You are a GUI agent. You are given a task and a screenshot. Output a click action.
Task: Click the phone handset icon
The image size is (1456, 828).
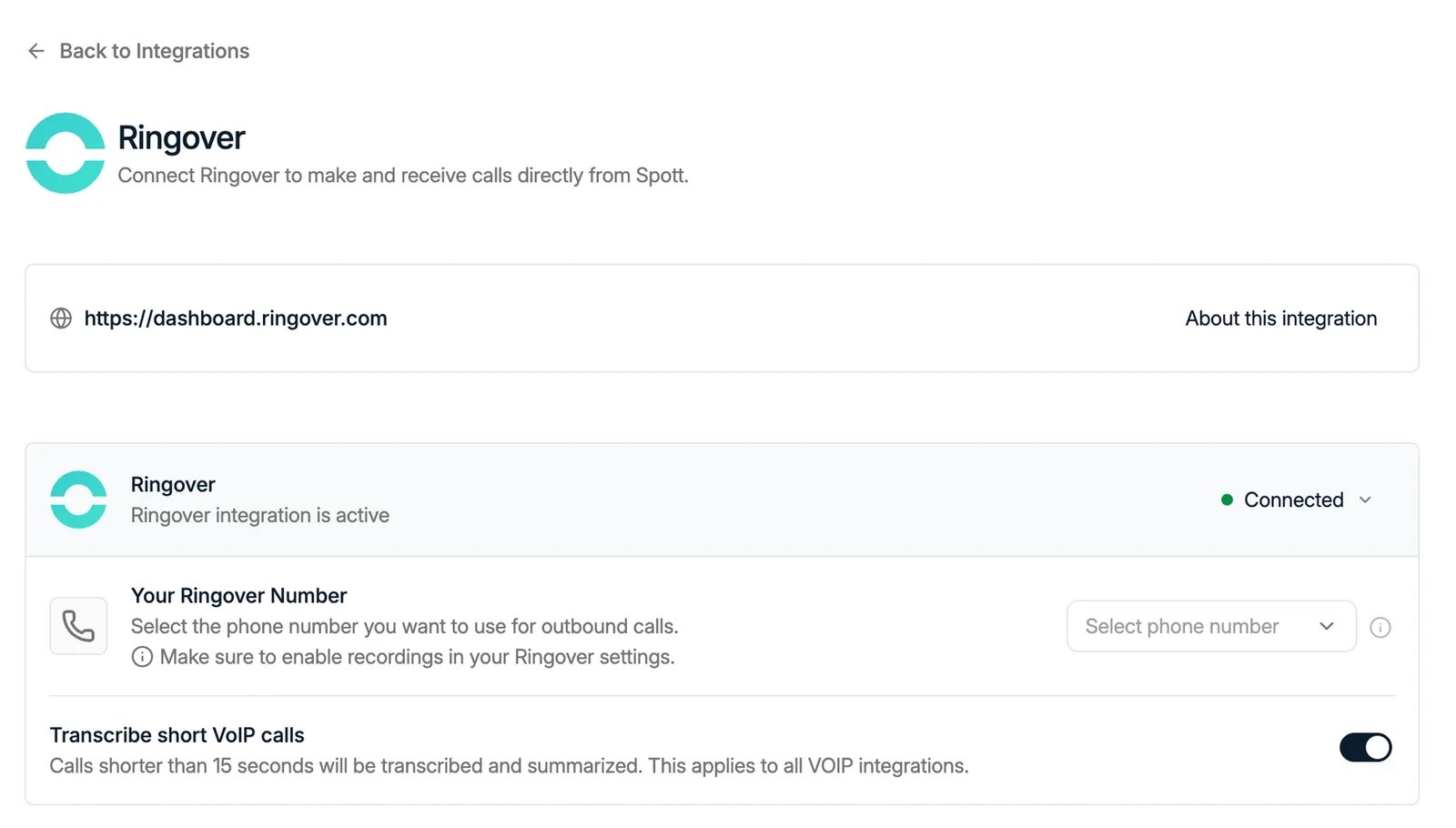tap(78, 626)
